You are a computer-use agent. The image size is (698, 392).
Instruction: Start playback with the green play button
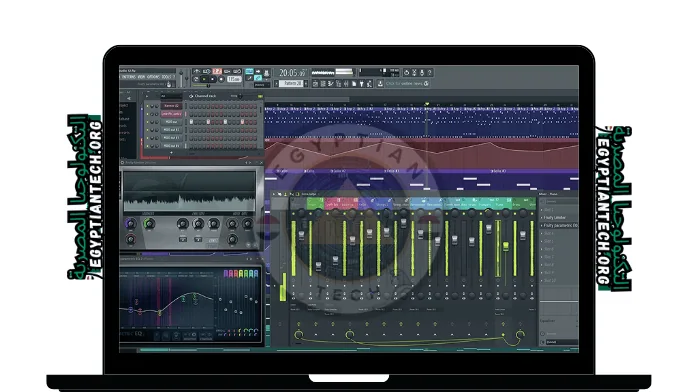click(x=204, y=79)
